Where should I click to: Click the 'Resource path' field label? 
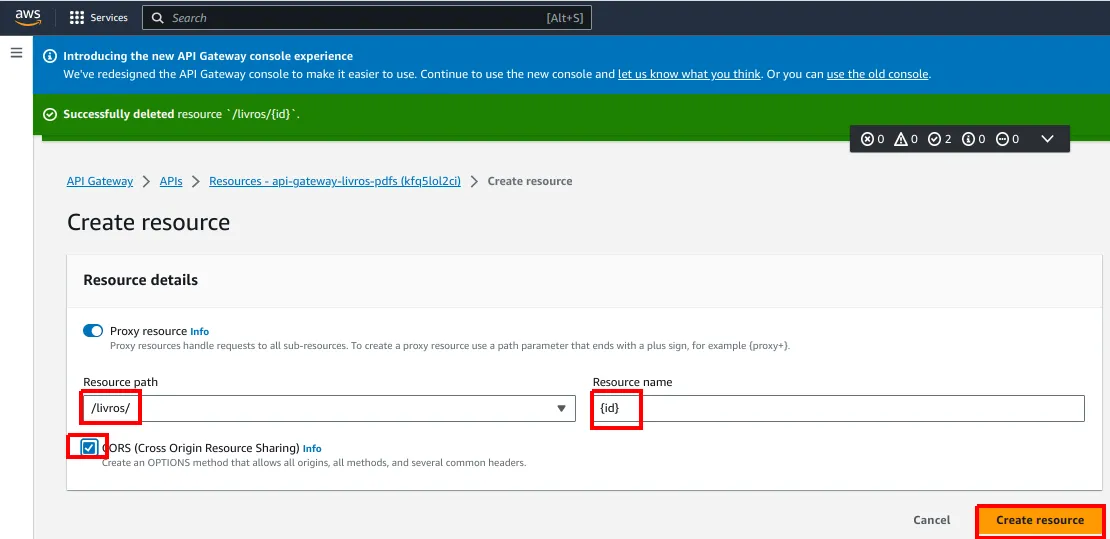(120, 382)
